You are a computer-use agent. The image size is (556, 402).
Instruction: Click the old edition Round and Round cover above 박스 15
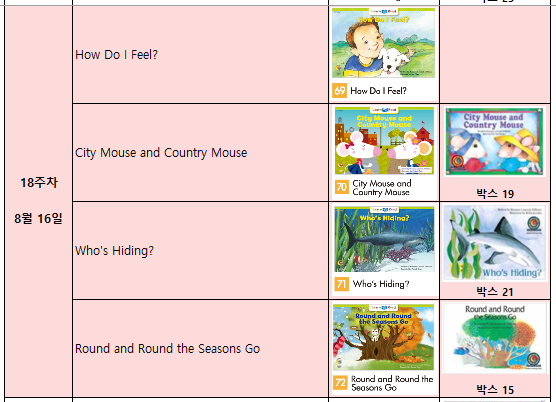coord(494,338)
